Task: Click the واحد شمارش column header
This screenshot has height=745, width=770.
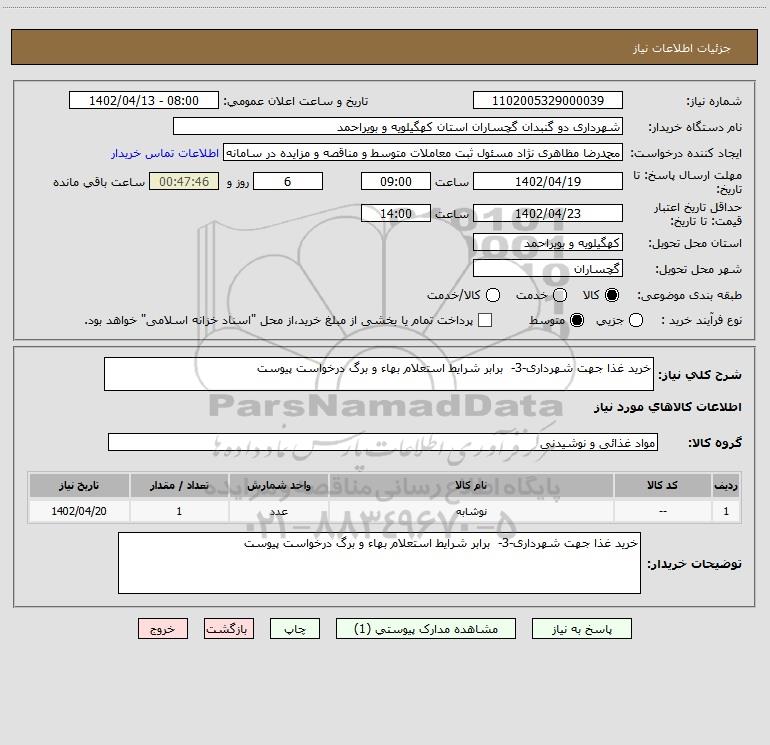Action: [278, 485]
